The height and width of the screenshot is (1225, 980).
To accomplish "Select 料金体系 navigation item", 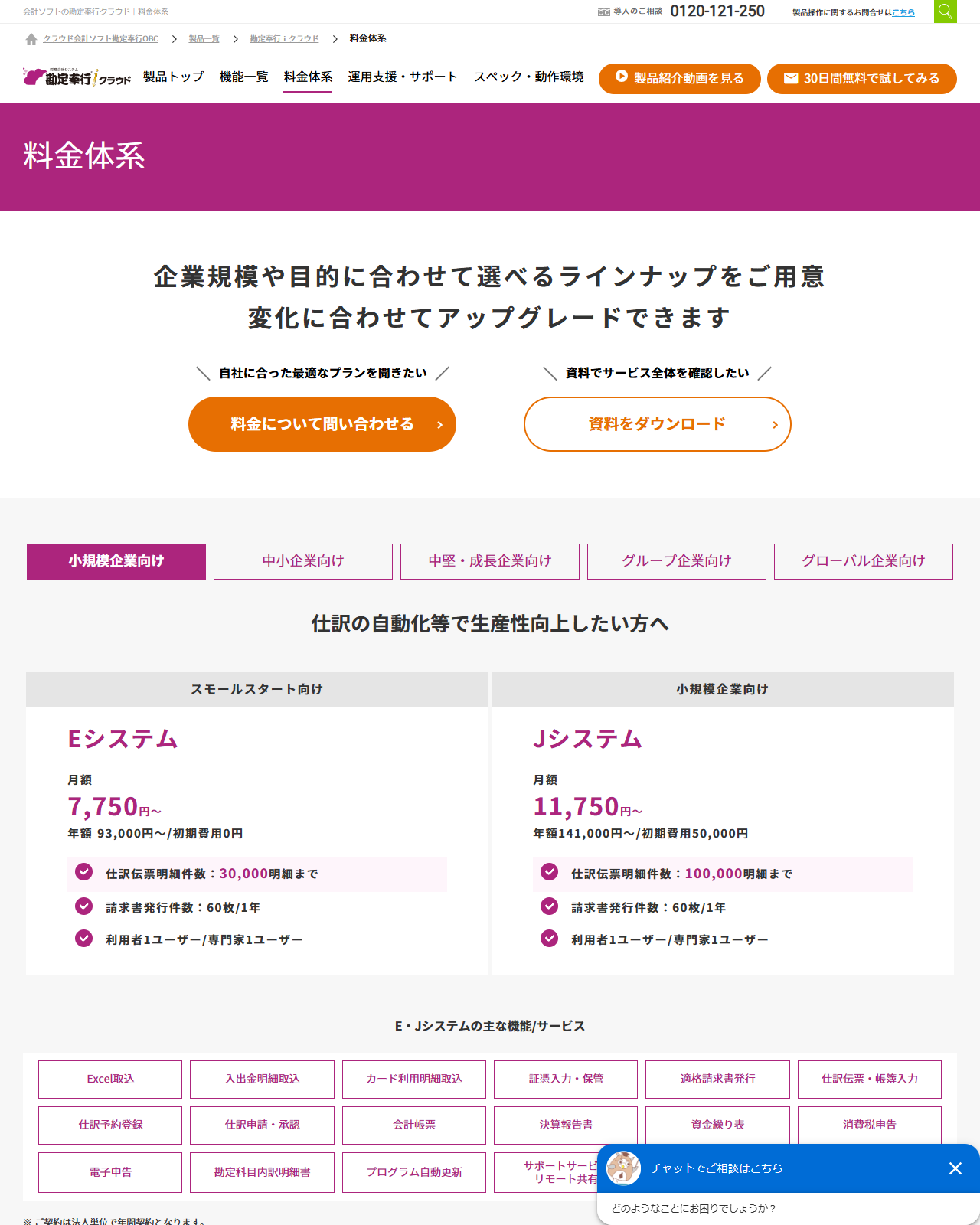I will point(308,77).
